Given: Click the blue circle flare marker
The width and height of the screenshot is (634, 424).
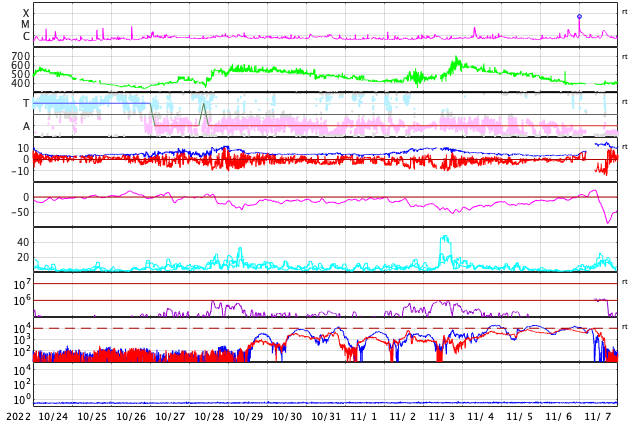Looking at the screenshot, I should (579, 16).
